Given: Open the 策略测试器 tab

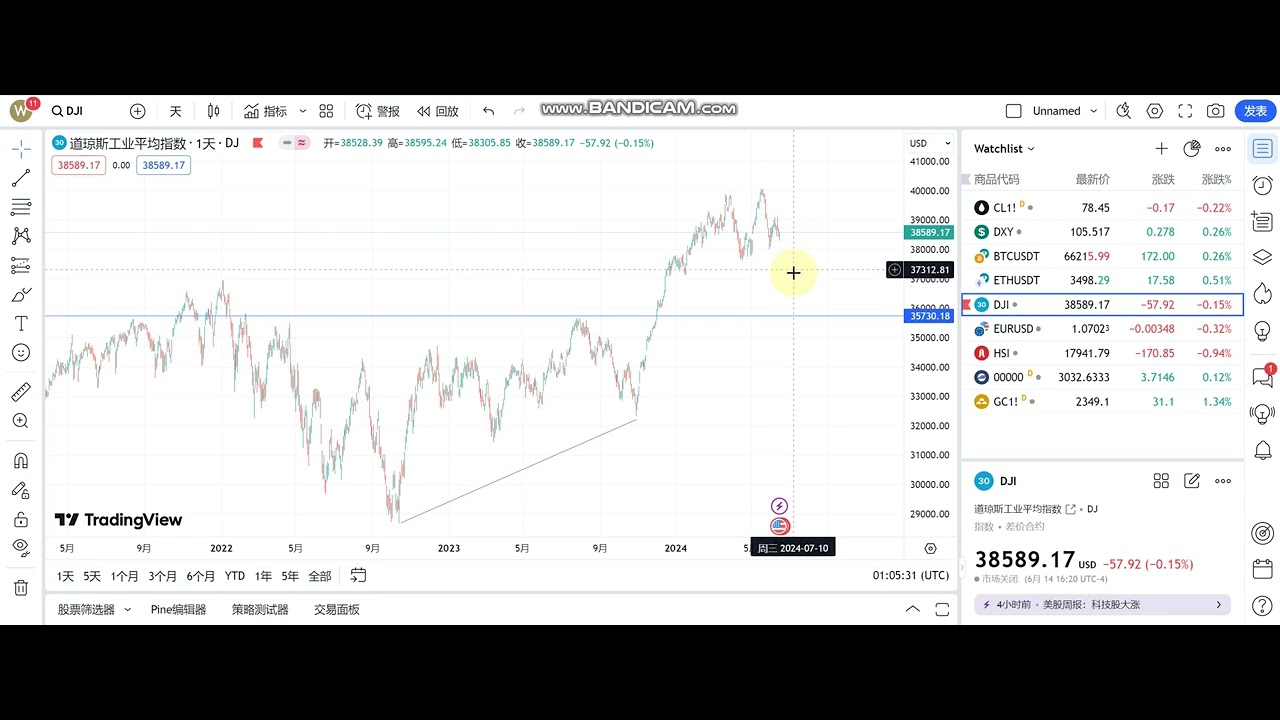Looking at the screenshot, I should click(x=260, y=609).
